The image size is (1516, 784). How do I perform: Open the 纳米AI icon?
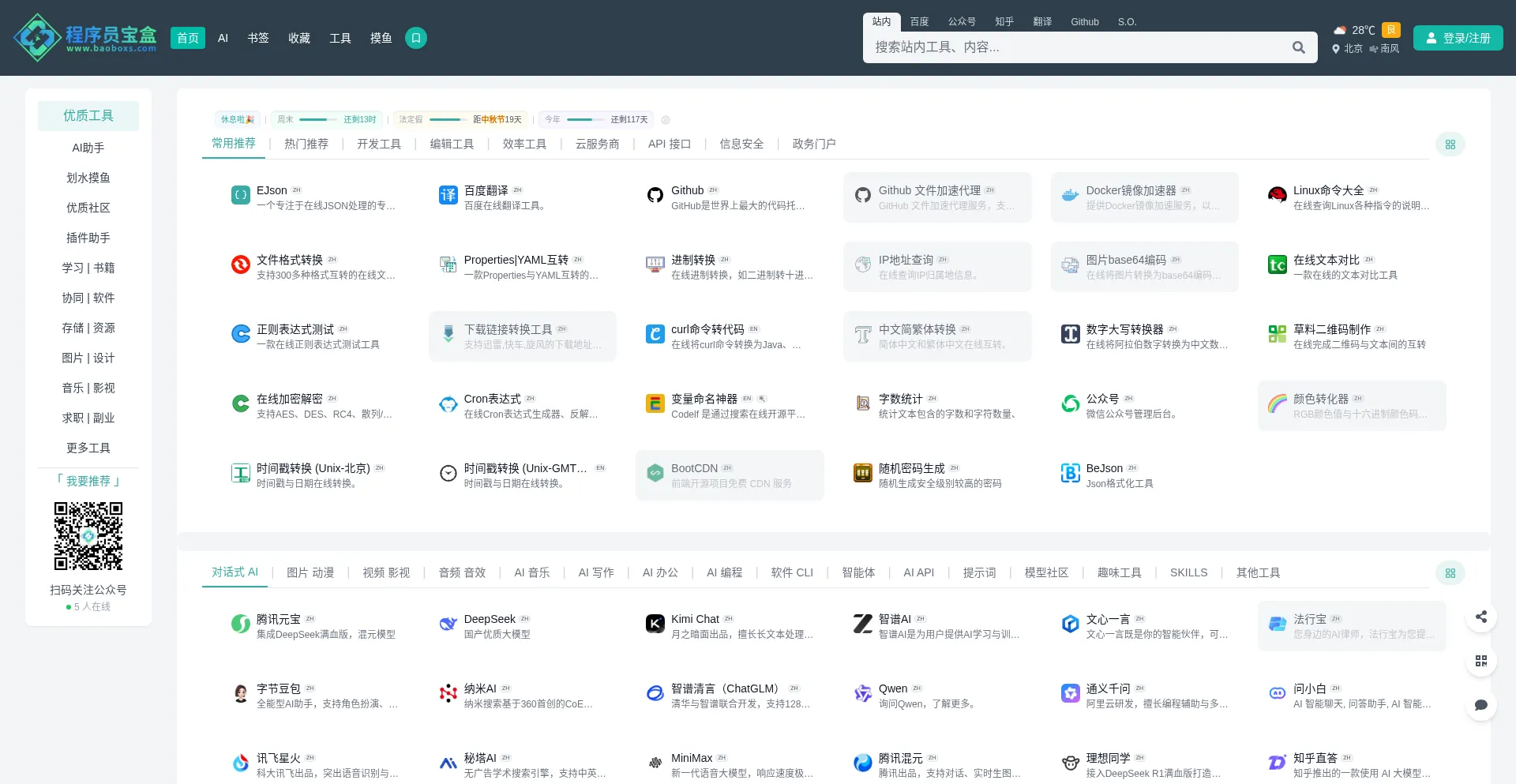pos(448,693)
